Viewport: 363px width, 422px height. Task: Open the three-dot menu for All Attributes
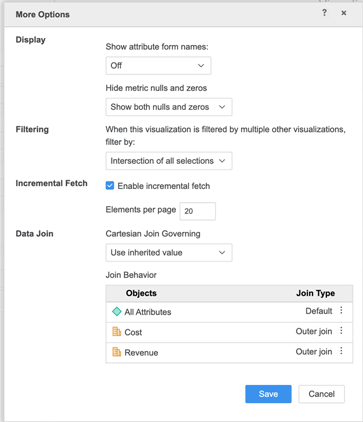coord(341,310)
